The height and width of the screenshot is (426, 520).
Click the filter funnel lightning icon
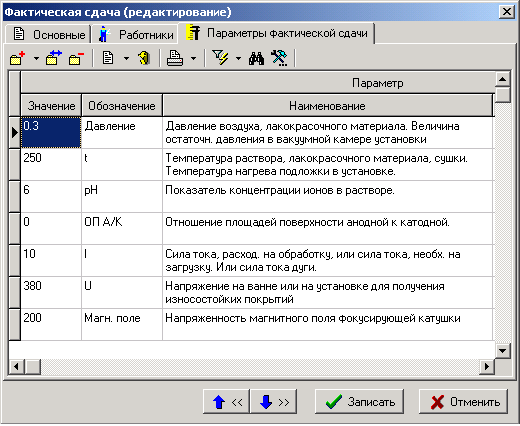(x=220, y=58)
